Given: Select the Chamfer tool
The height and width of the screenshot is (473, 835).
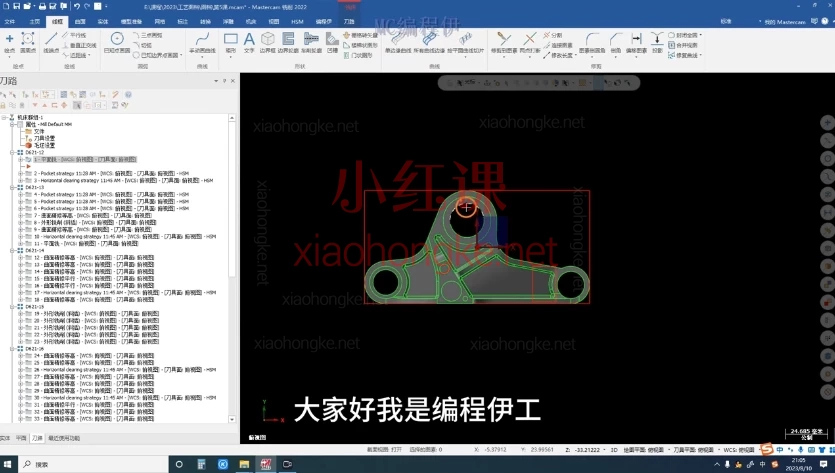Looking at the screenshot, I should point(616,43).
